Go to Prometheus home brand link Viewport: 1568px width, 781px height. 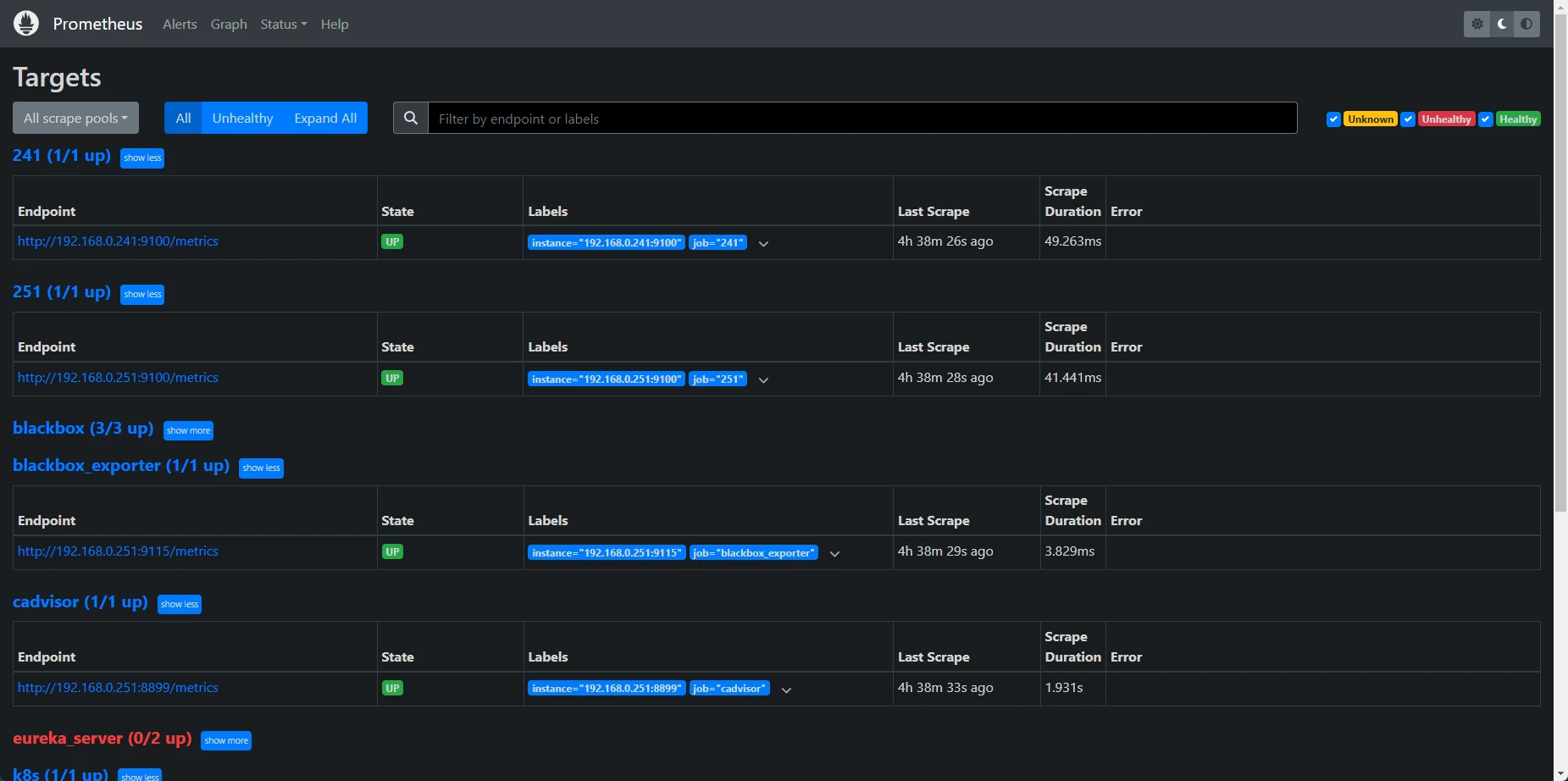(x=97, y=24)
